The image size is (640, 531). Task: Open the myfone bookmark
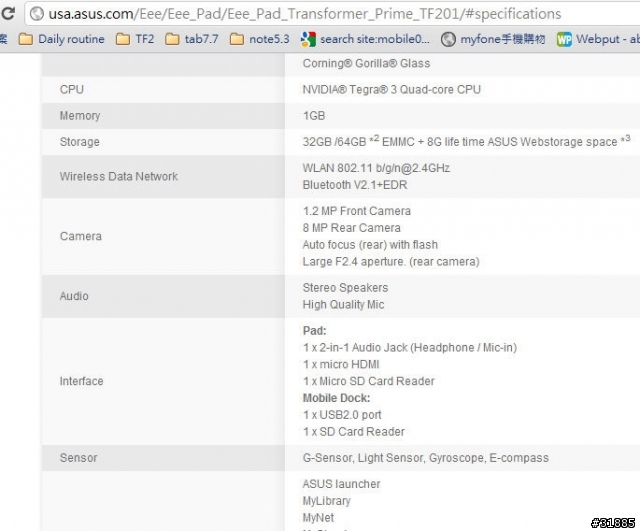point(493,39)
